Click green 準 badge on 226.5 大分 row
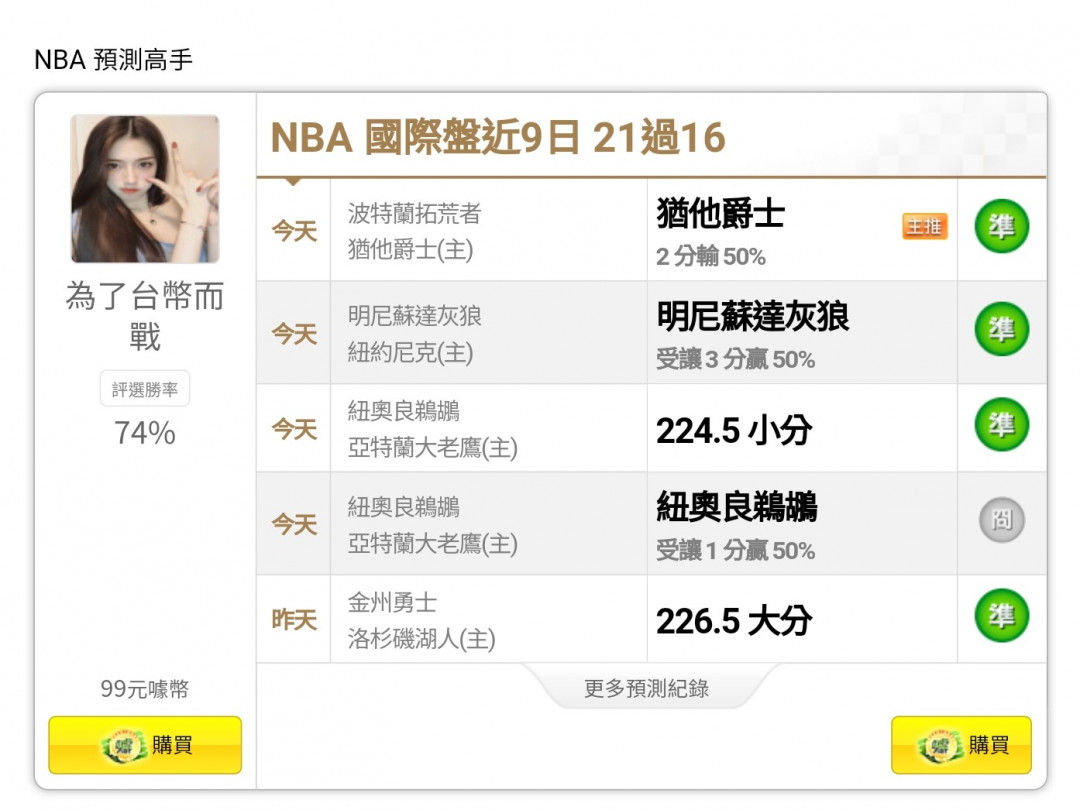This screenshot has height=810, width=1080. pos(1001,616)
